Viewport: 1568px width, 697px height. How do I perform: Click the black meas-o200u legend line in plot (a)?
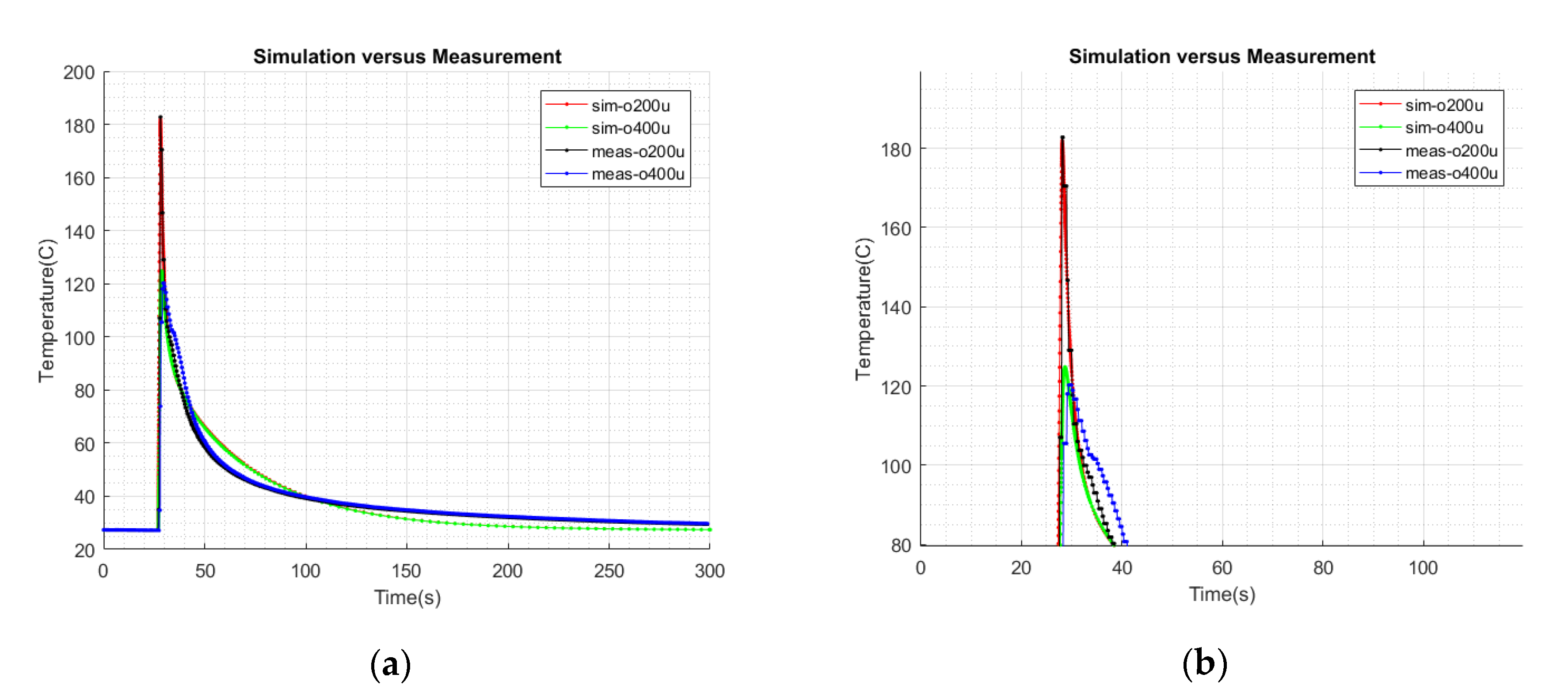point(566,150)
